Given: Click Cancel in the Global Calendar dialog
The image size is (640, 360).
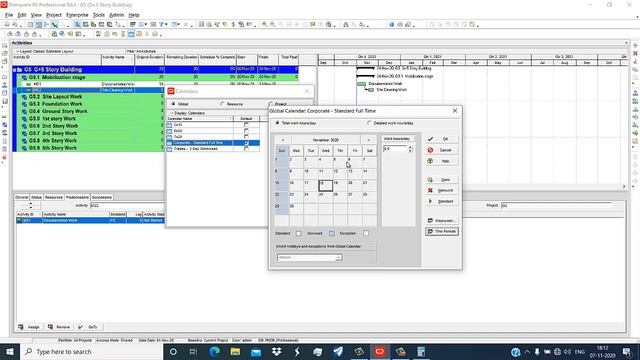Looking at the screenshot, I should point(442,150).
